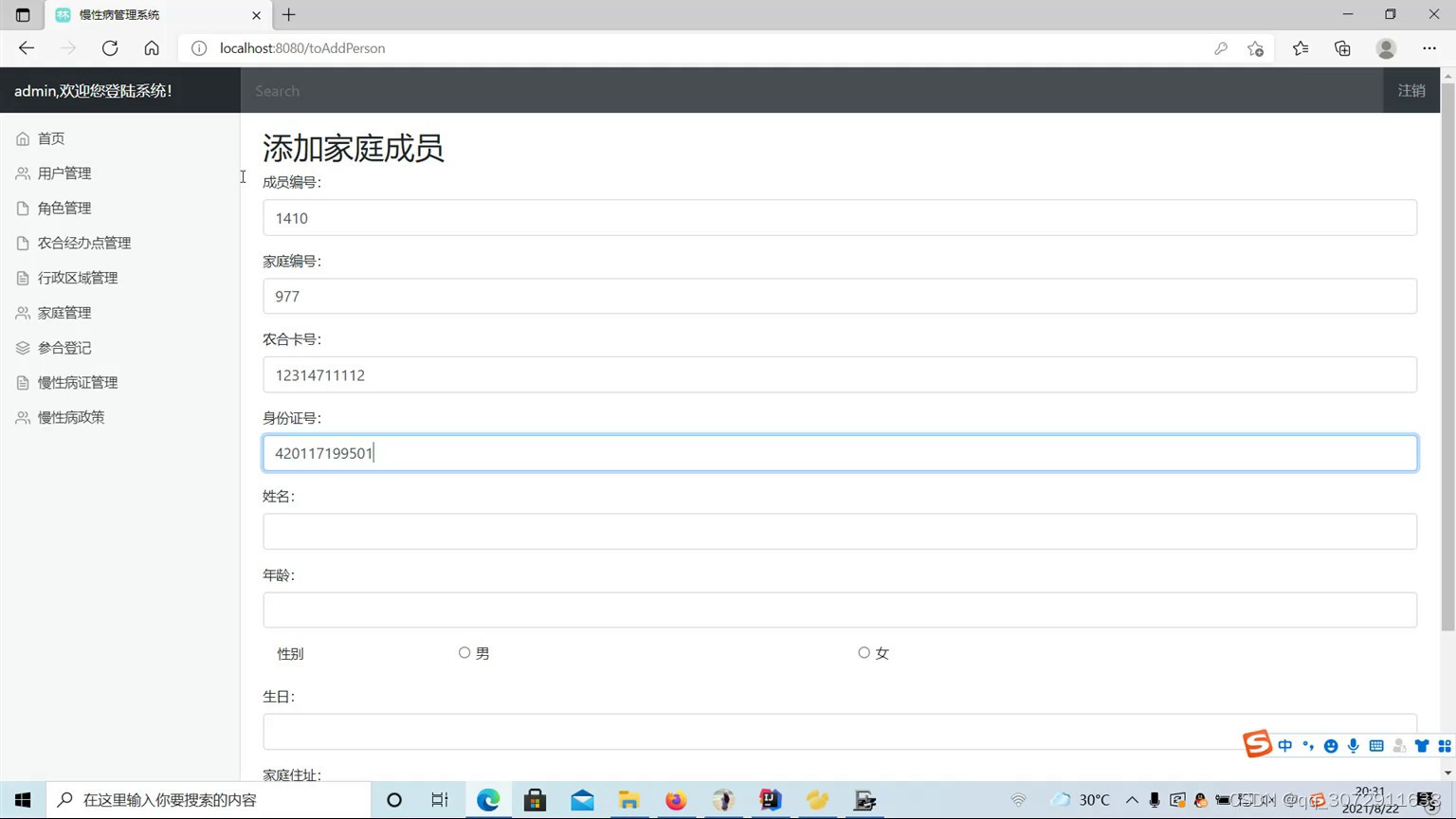Open 参合登记 in the sidebar

point(64,348)
